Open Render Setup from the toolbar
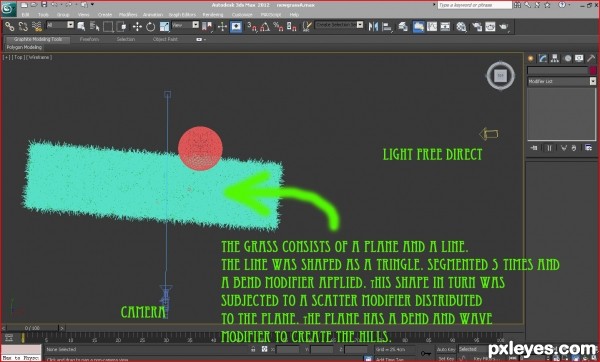Image resolution: width=600 pixels, height=362 pixels. point(477,26)
